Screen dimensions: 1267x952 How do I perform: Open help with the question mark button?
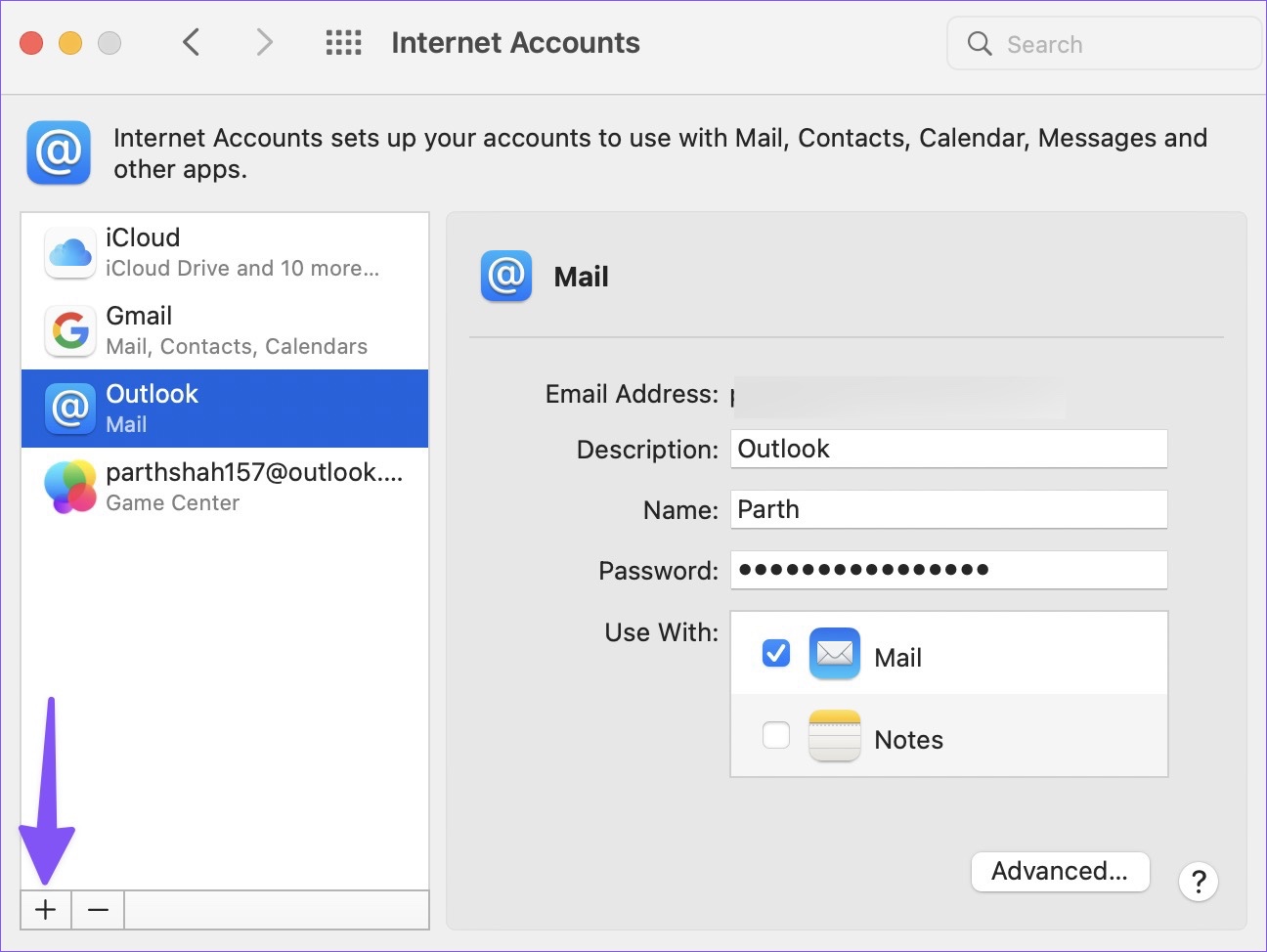coord(1199,882)
